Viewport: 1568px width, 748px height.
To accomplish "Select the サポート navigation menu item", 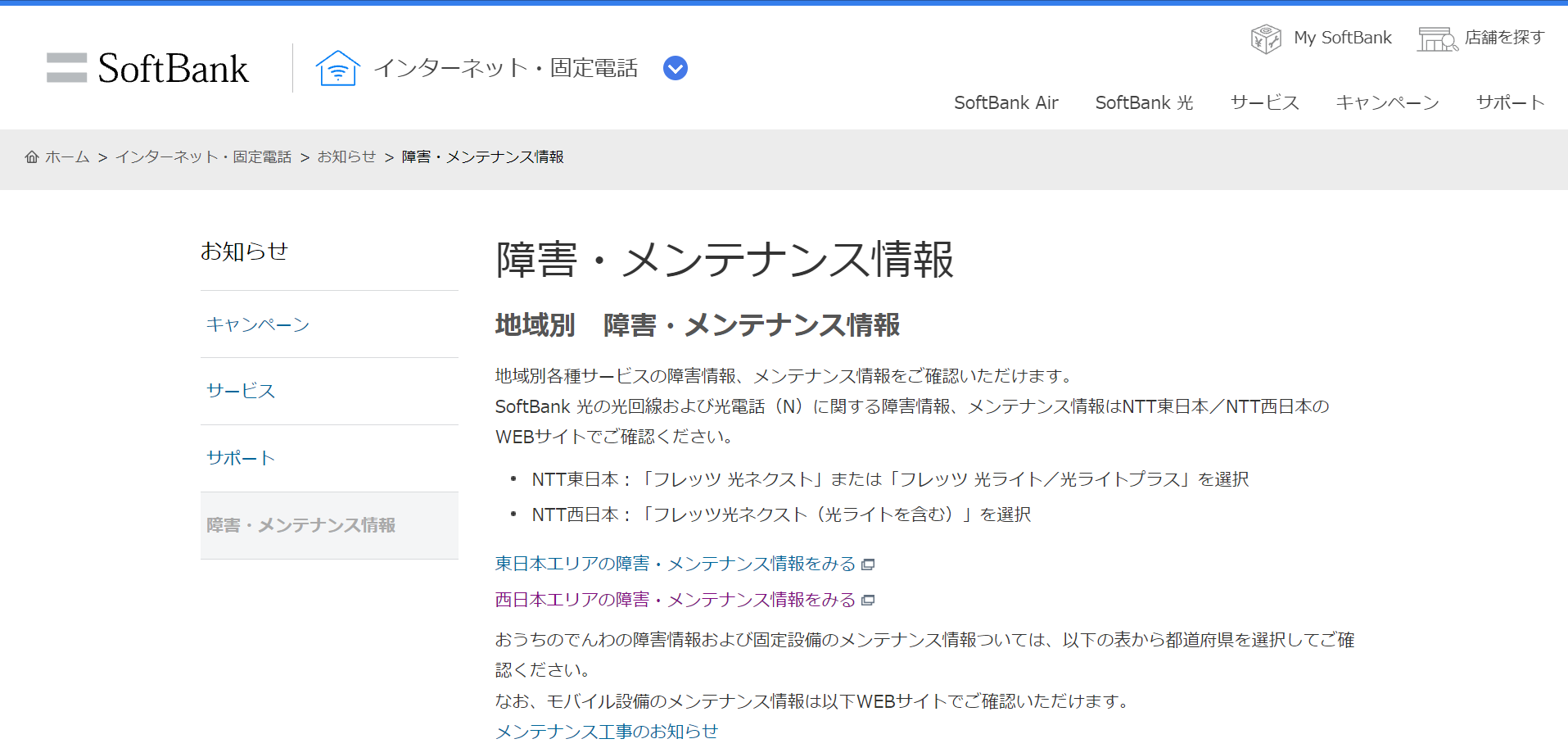I will click(1509, 102).
